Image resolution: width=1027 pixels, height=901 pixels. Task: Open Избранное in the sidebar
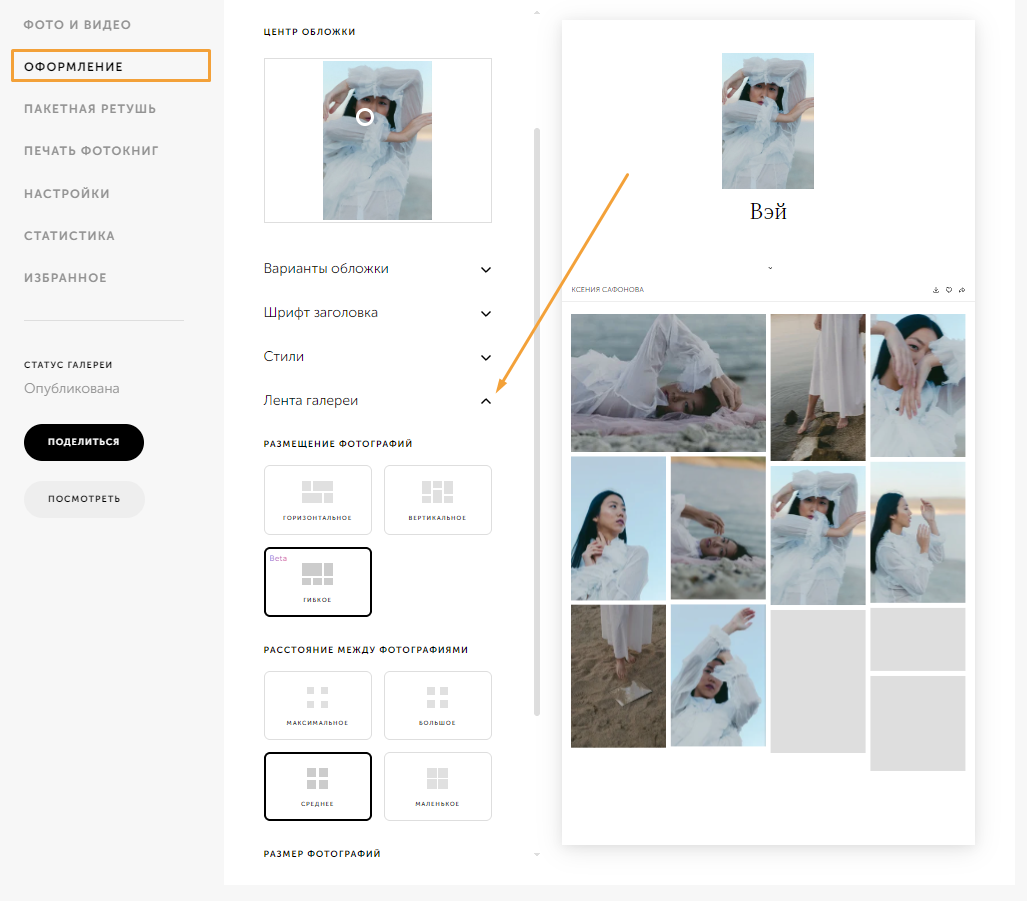tap(65, 278)
